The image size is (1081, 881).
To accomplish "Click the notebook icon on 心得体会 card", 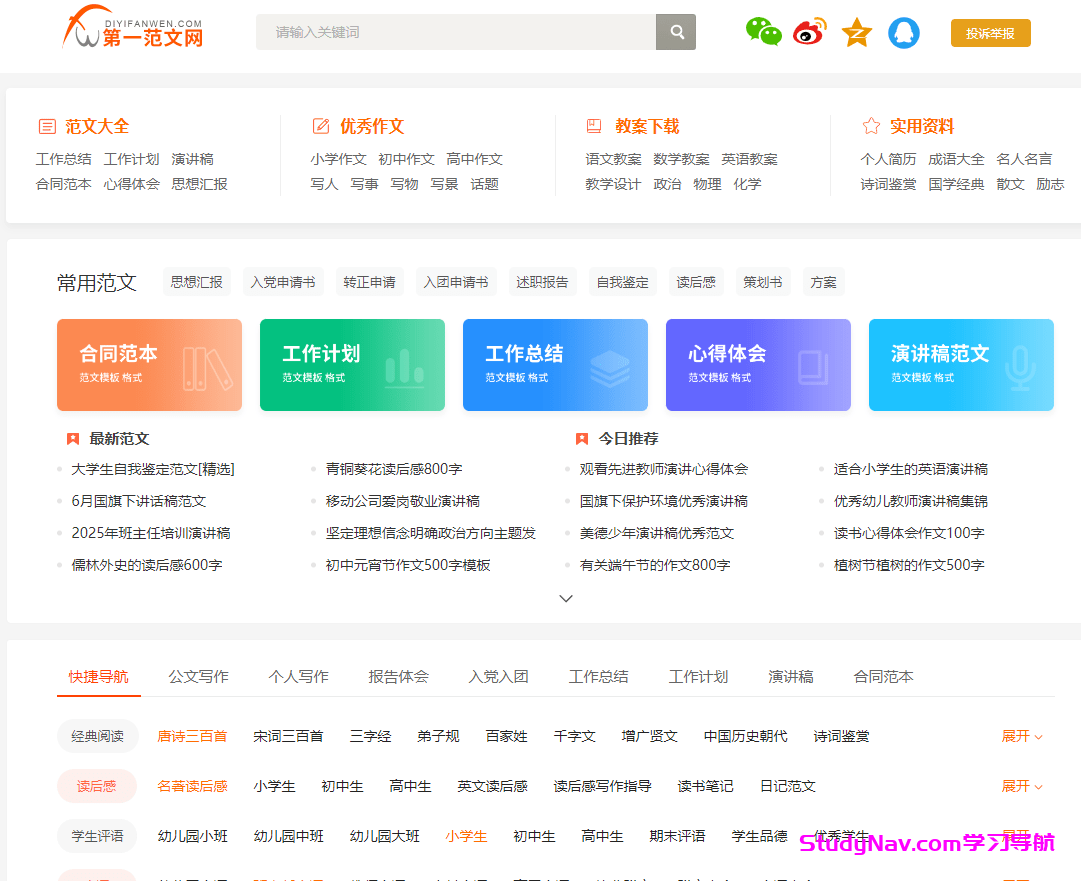I will (813, 367).
